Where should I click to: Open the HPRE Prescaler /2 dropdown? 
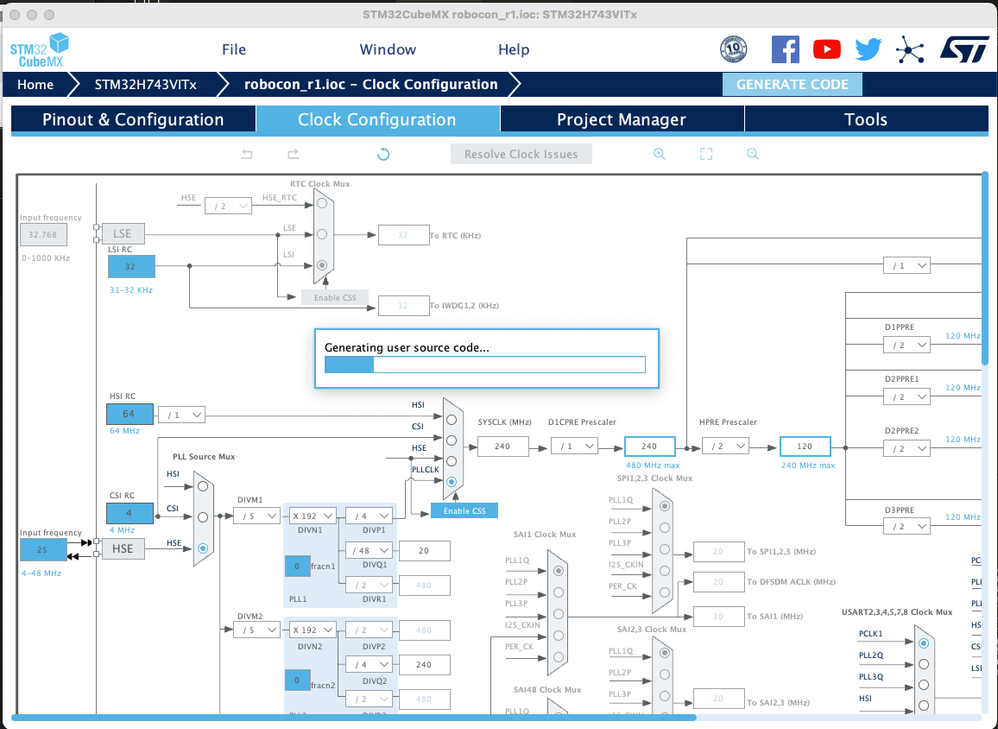[x=725, y=446]
